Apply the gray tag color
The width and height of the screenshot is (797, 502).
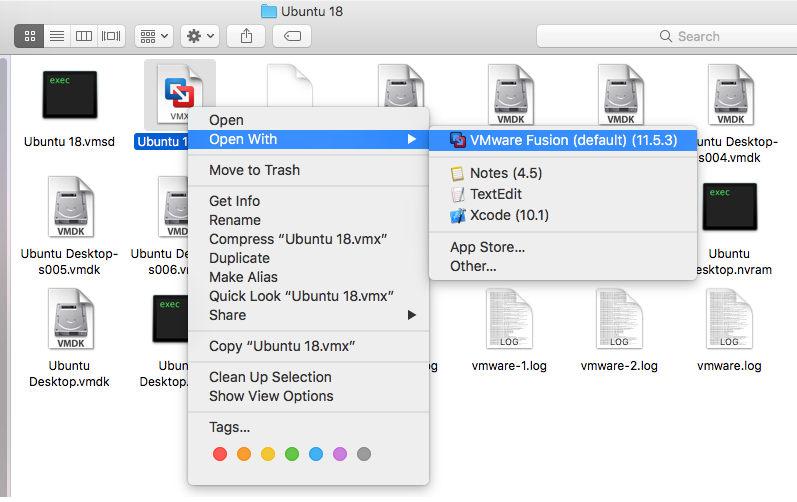(x=364, y=454)
